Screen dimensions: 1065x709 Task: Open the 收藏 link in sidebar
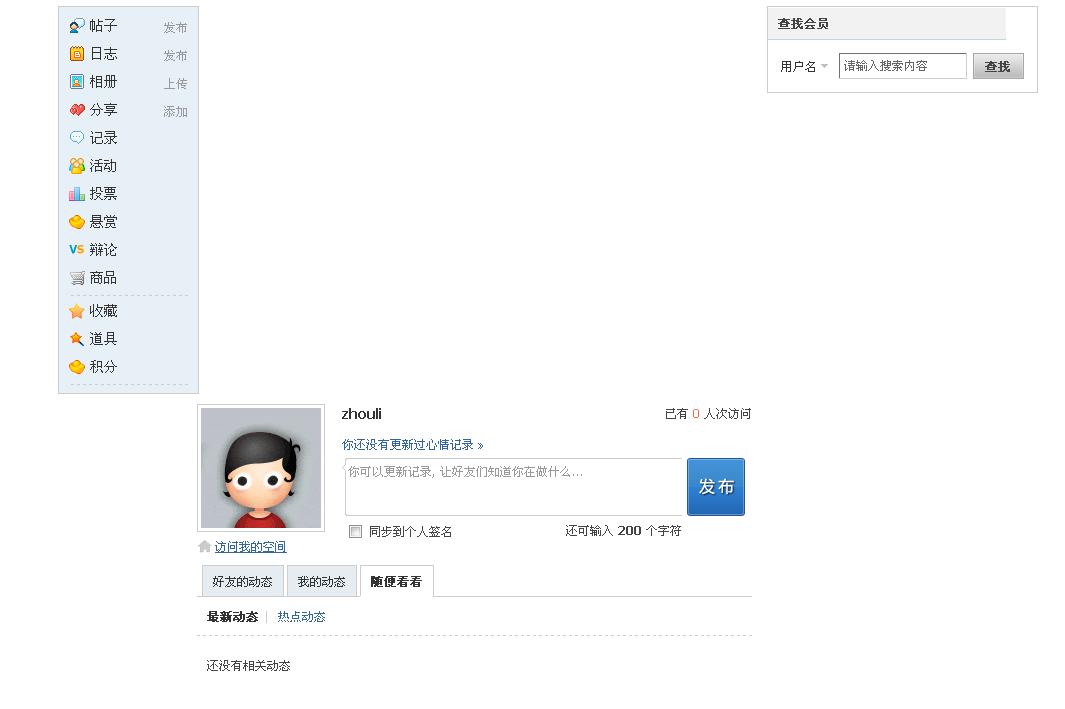click(103, 311)
